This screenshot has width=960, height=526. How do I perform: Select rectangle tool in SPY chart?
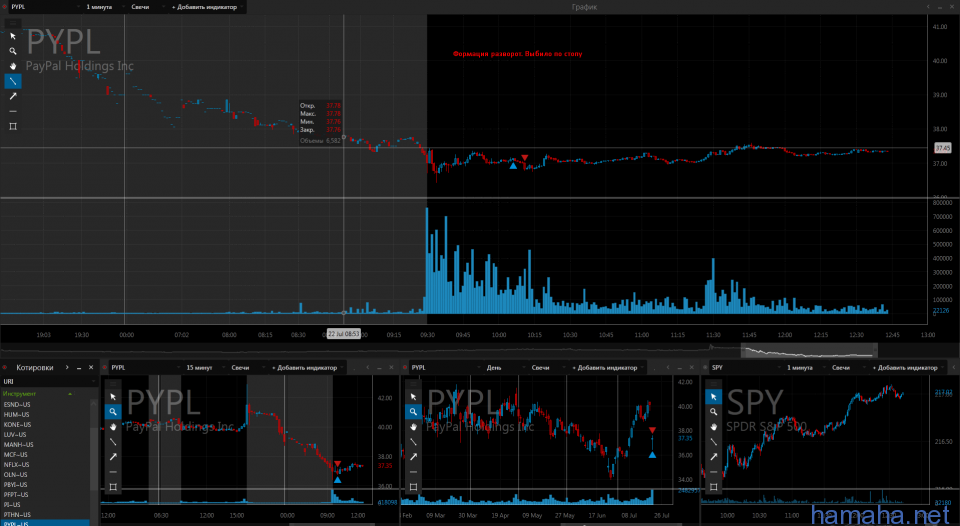713,487
